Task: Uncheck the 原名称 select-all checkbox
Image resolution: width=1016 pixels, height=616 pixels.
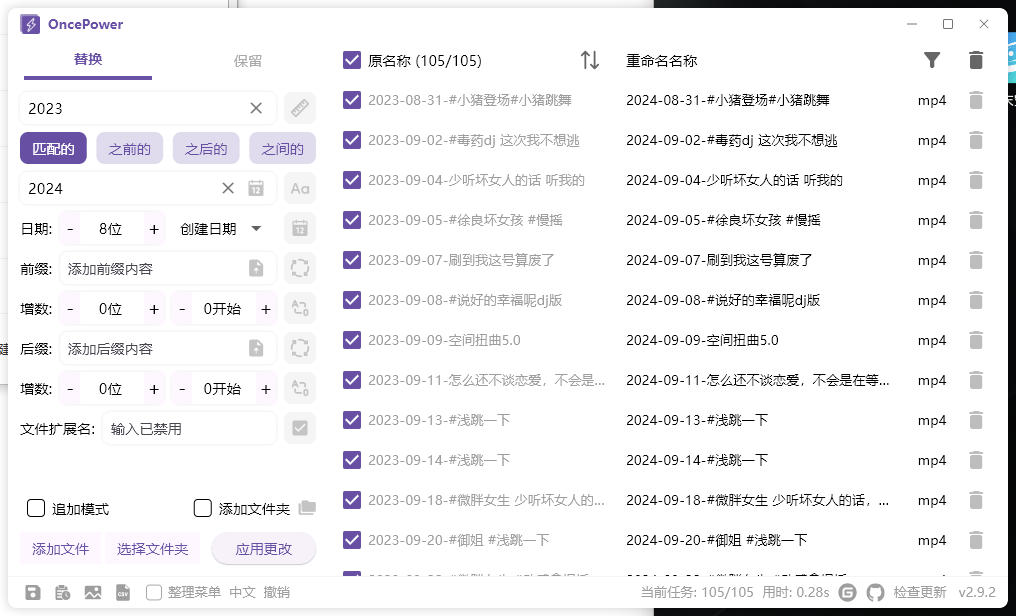Action: (x=352, y=60)
